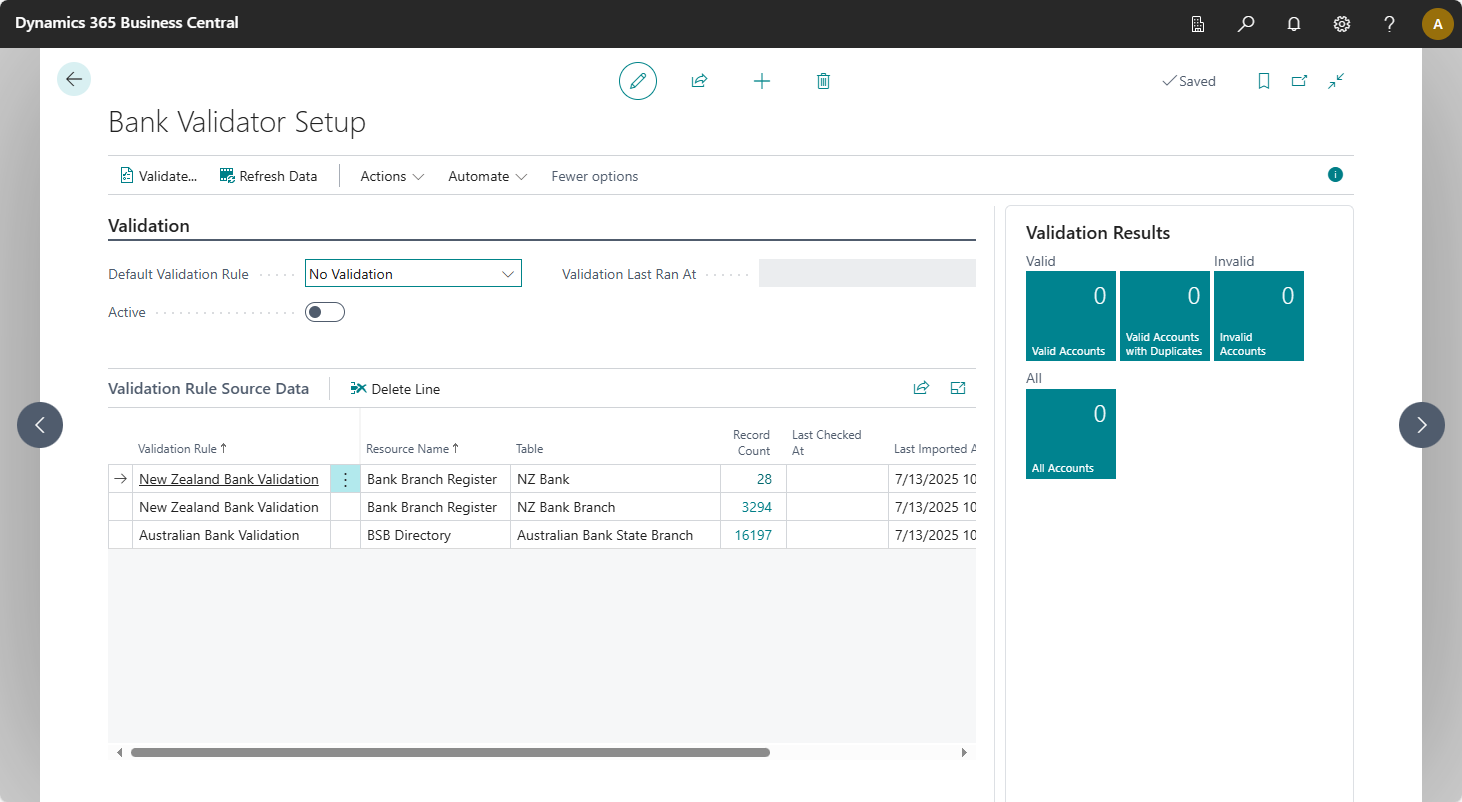1462x802 pixels.
Task: Click scrollbar left arrow in grid
Action: [x=120, y=752]
